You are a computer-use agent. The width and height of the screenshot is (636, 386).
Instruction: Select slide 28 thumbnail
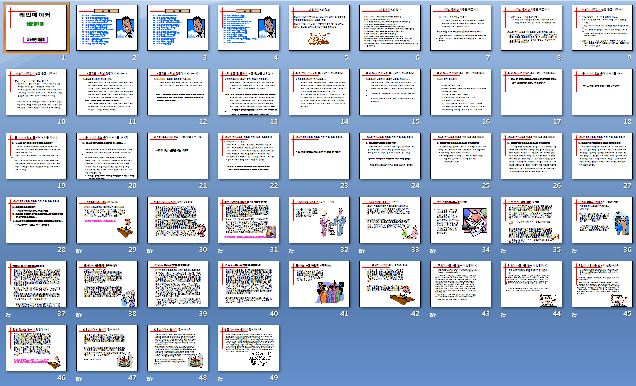[36, 220]
